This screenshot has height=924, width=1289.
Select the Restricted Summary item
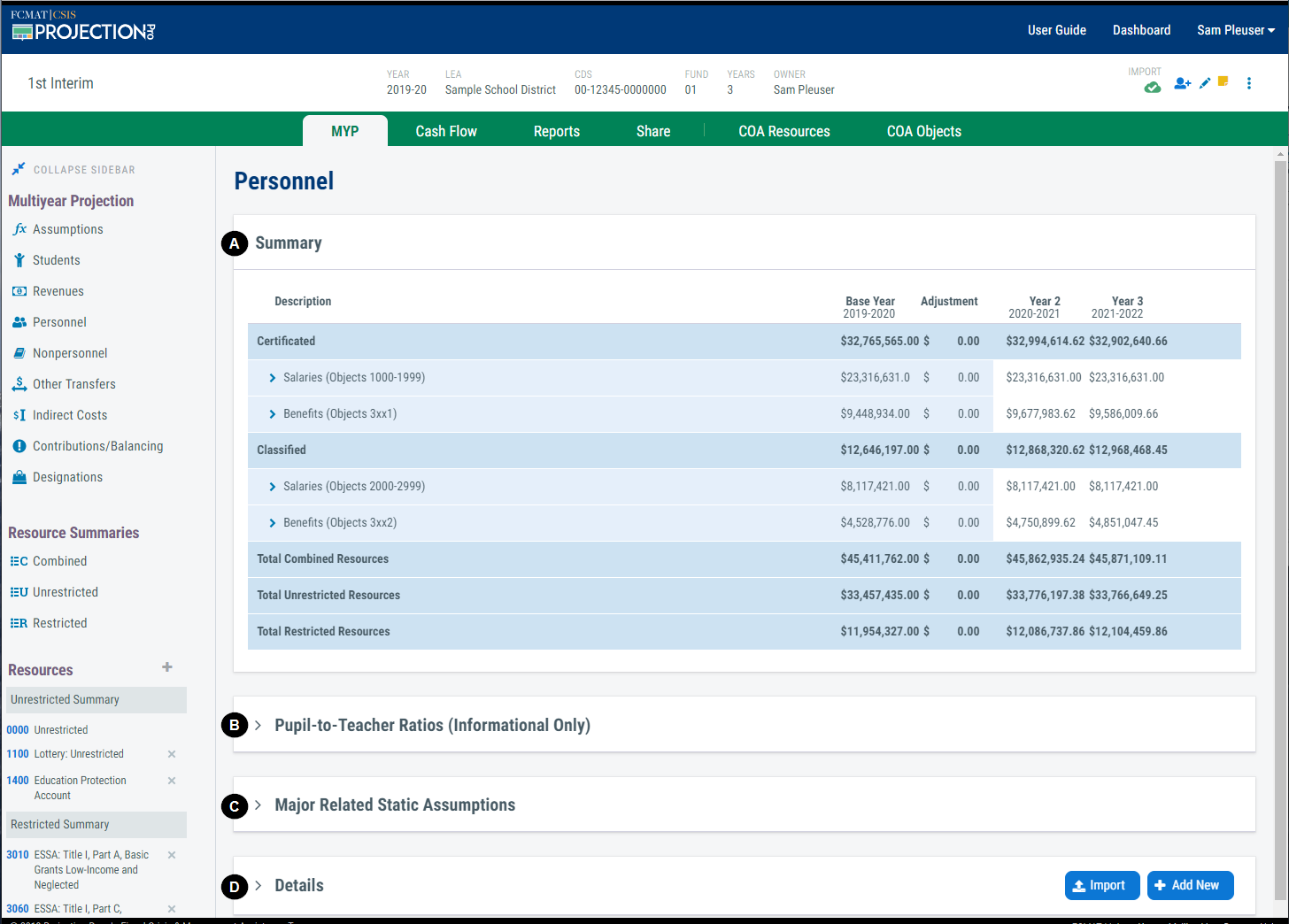[x=96, y=825]
